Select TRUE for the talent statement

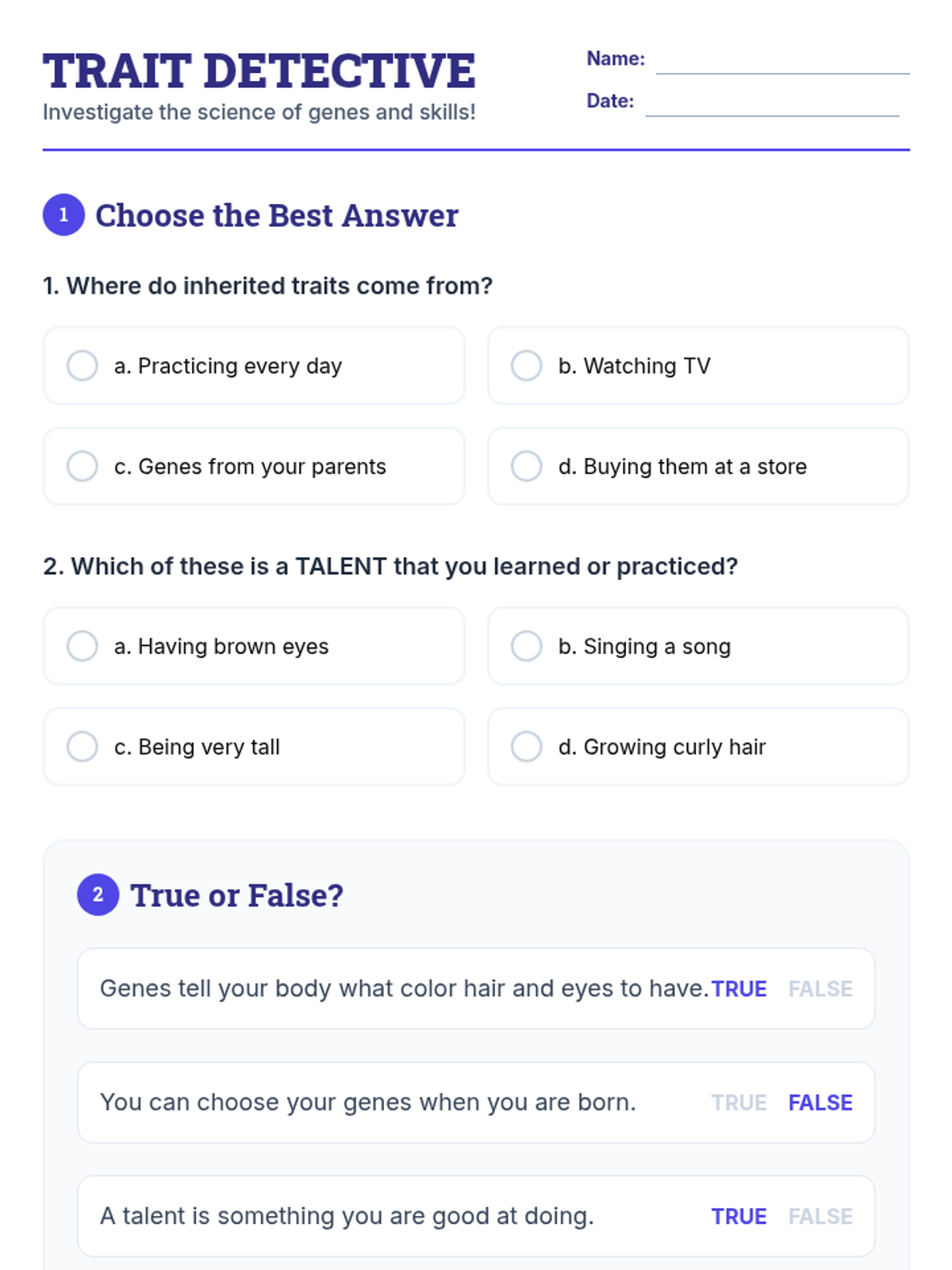pos(739,1216)
